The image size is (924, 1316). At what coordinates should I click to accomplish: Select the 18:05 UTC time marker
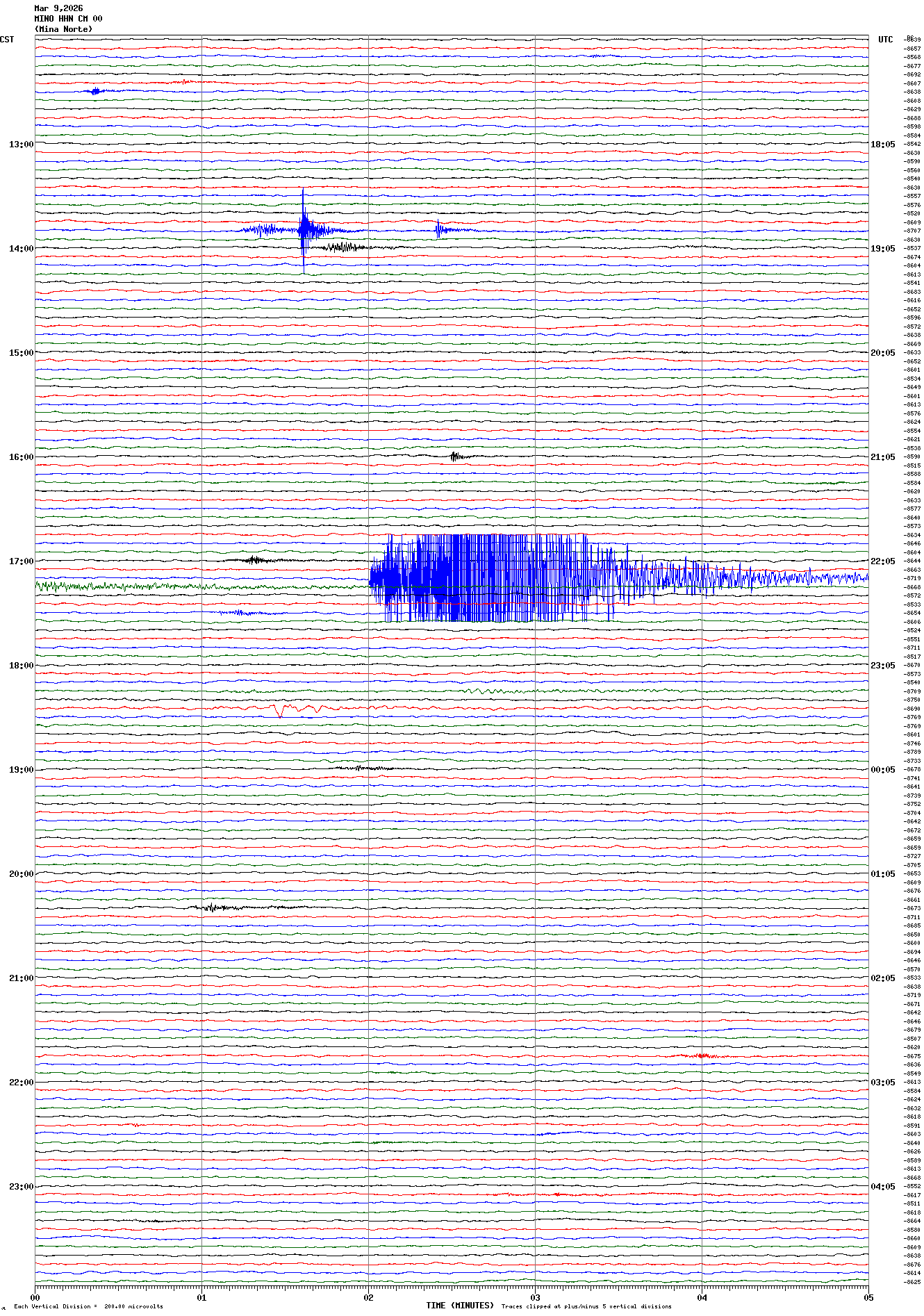click(x=882, y=145)
